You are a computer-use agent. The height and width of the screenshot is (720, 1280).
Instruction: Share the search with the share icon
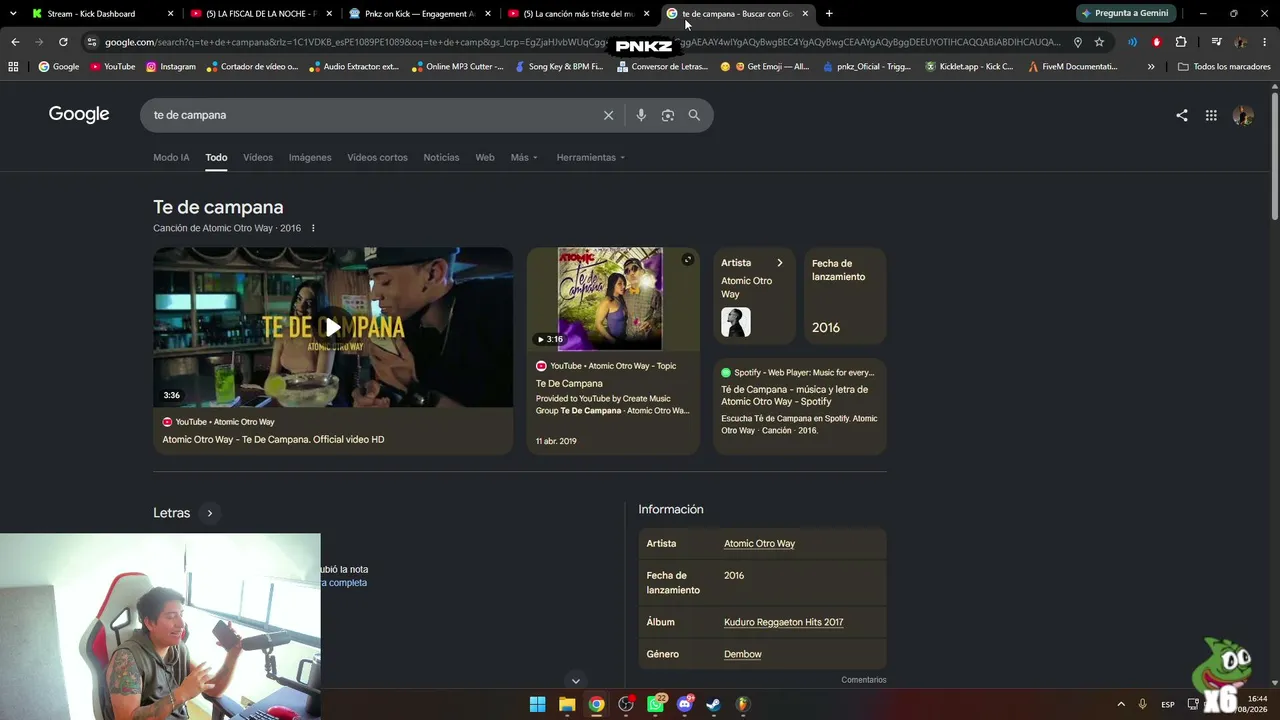(x=1182, y=115)
